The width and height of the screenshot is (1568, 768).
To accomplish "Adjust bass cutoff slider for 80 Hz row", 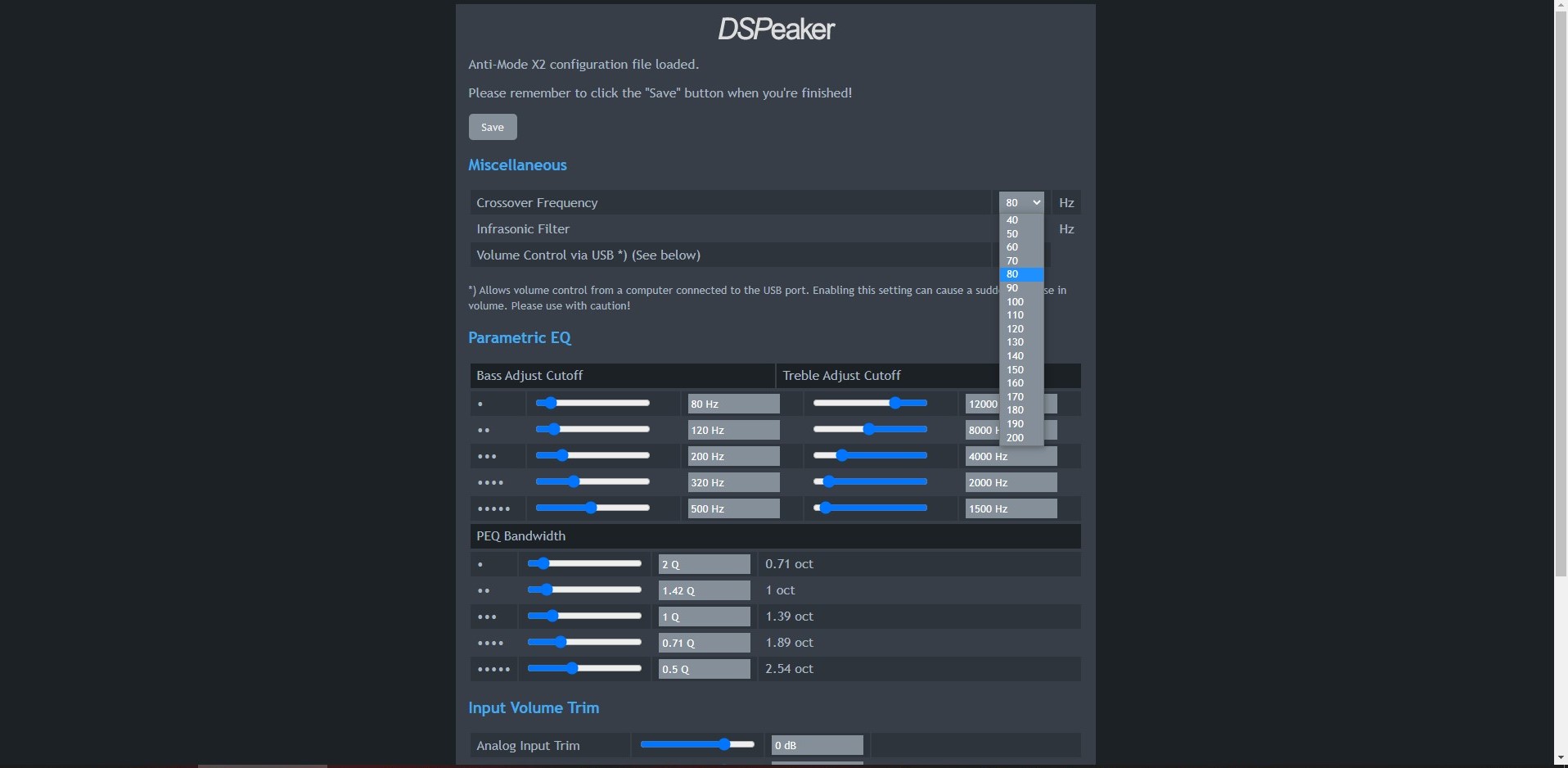I will pyautogui.click(x=593, y=403).
